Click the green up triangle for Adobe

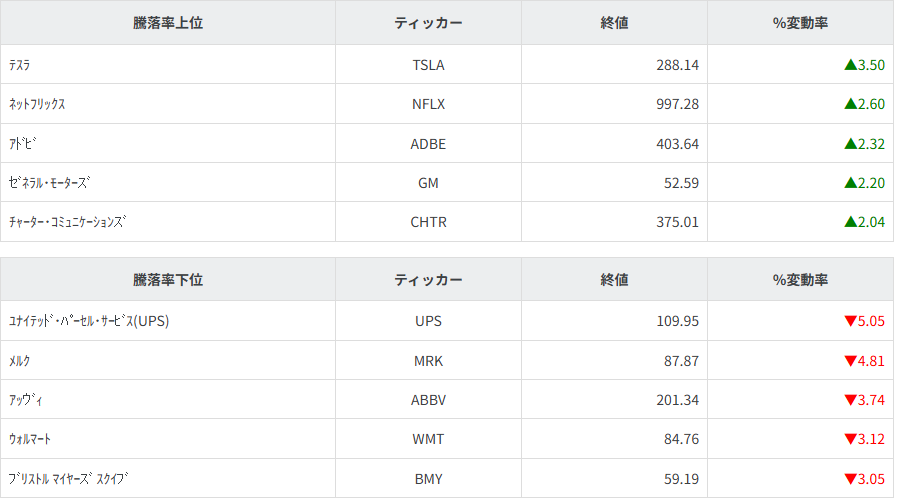click(x=850, y=143)
